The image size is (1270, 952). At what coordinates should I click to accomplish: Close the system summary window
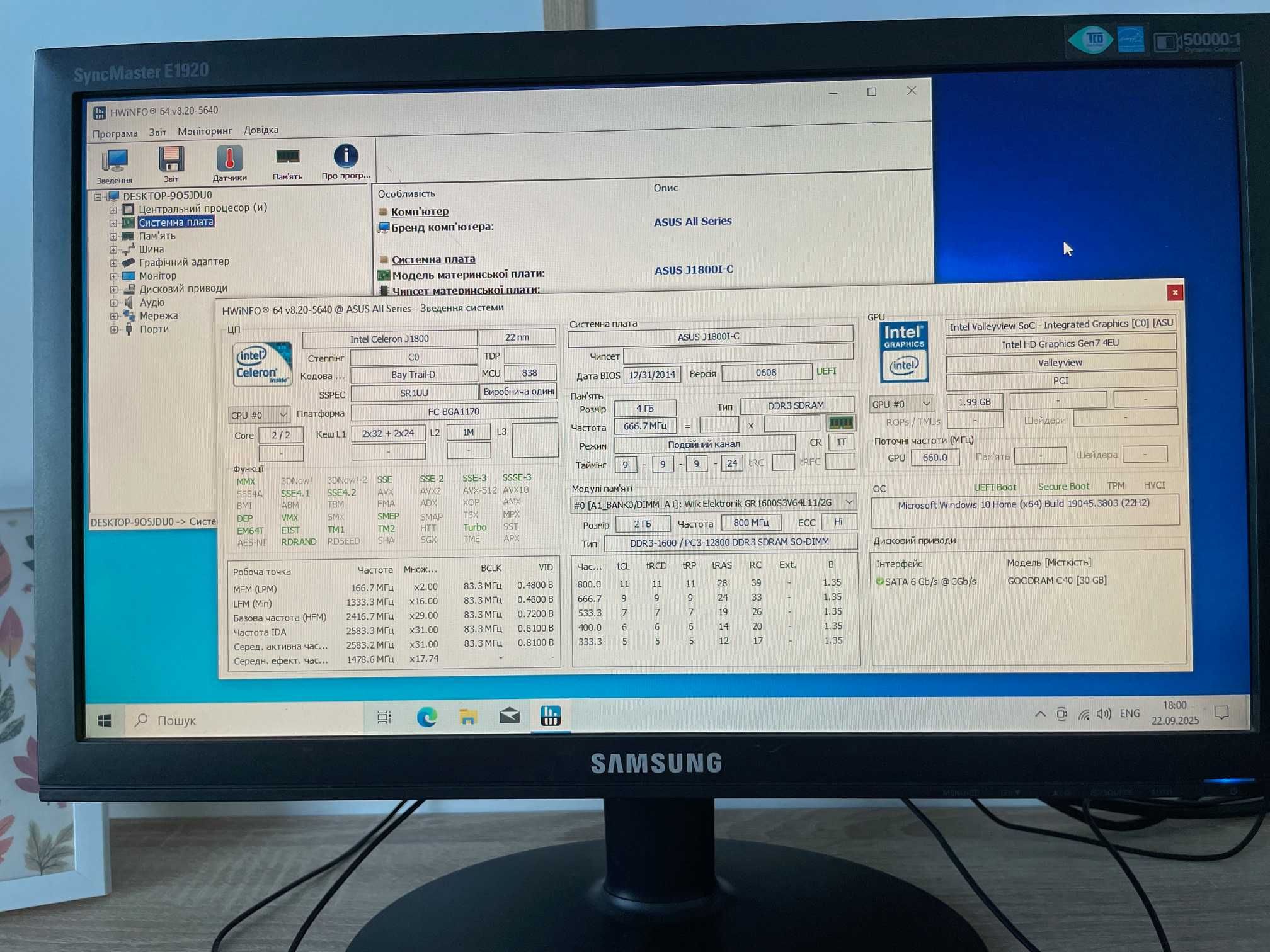point(1174,292)
